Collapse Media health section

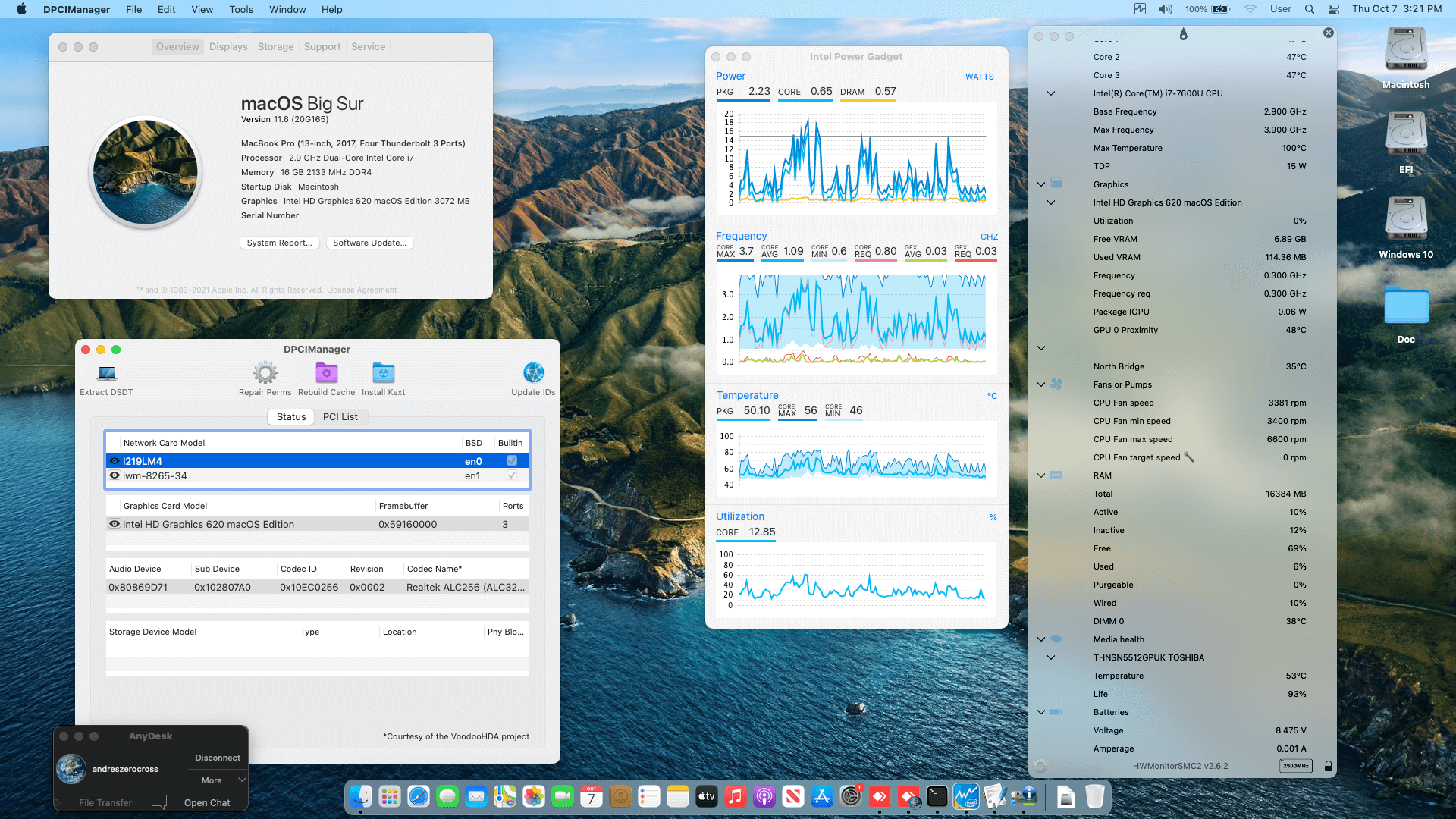[x=1041, y=639]
